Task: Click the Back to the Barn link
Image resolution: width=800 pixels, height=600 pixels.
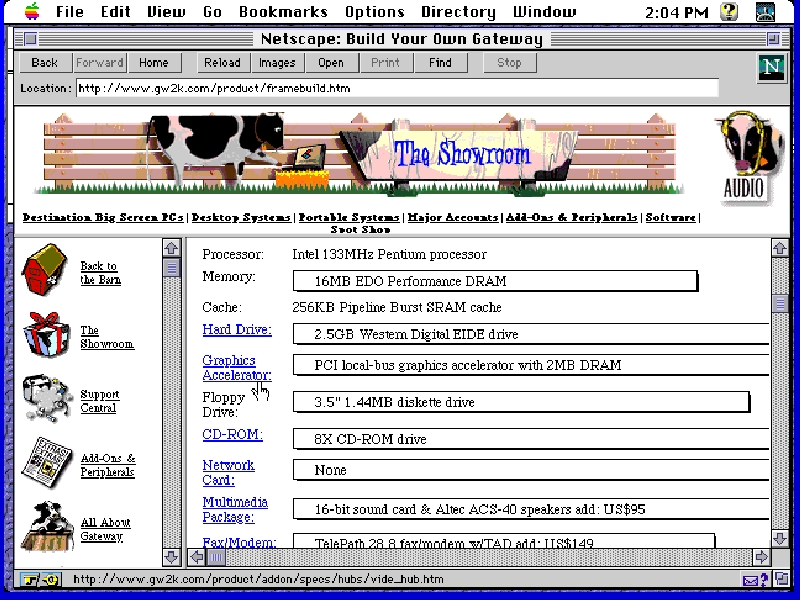Action: tap(101, 273)
